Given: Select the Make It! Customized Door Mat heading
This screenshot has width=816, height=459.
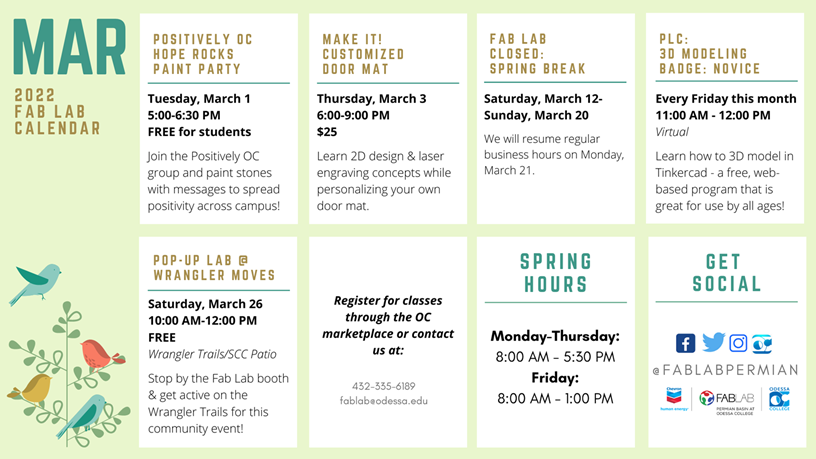Looking at the screenshot, I should click(363, 54).
